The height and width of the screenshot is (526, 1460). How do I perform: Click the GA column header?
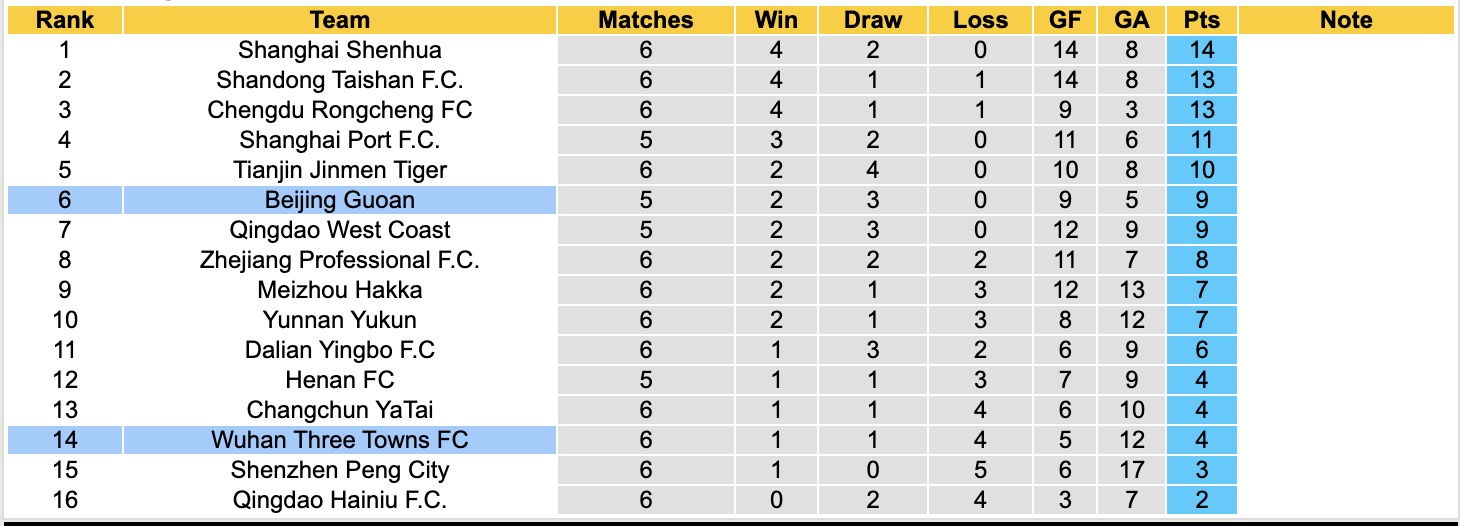coord(1131,20)
